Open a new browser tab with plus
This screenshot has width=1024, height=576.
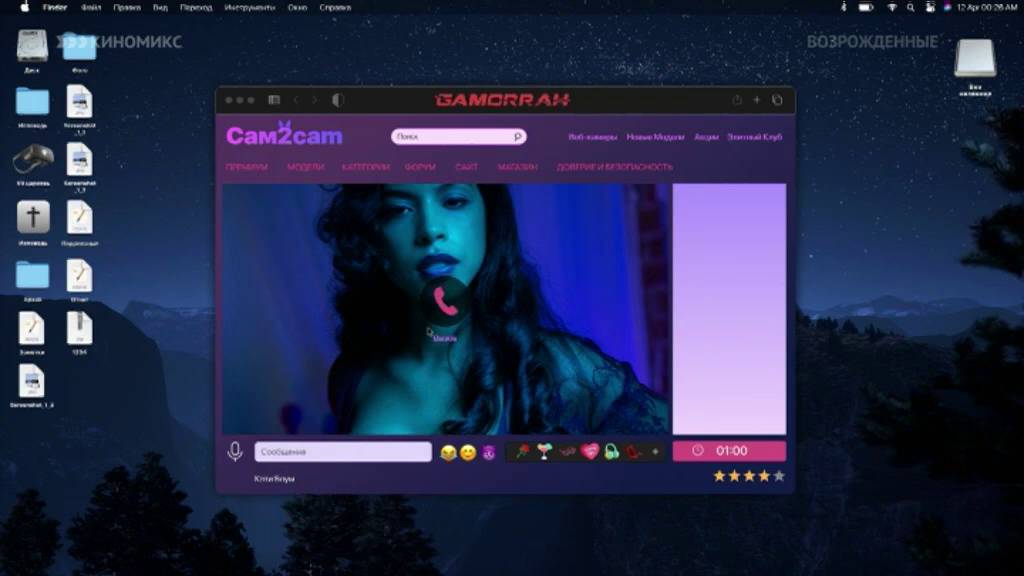(x=757, y=100)
